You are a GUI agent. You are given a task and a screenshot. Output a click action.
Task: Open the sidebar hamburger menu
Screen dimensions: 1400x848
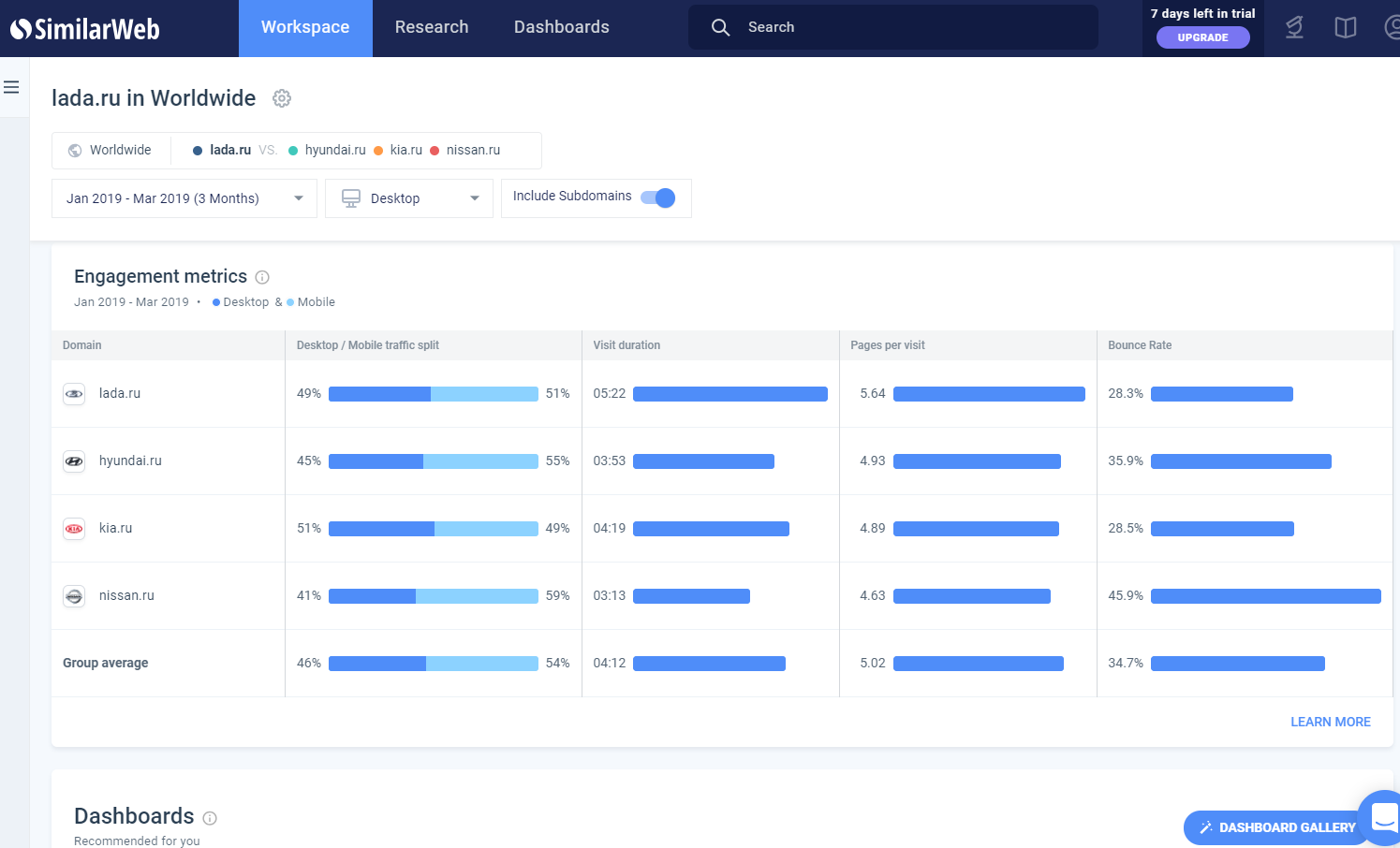pyautogui.click(x=11, y=86)
